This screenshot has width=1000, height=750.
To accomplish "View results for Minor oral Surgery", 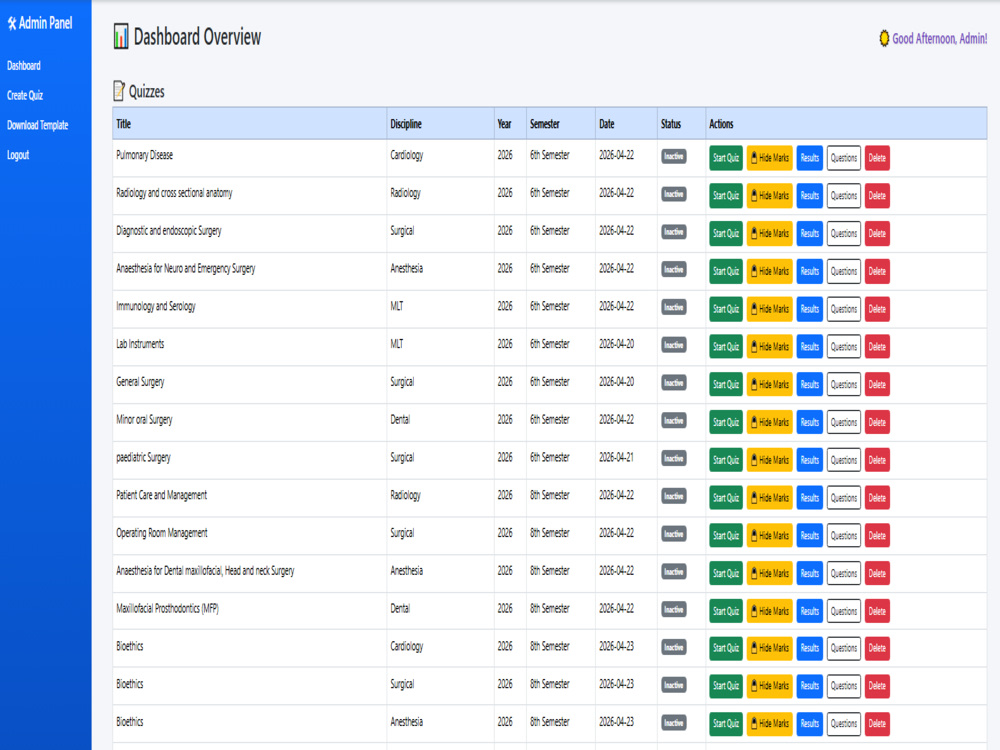I will coord(810,422).
